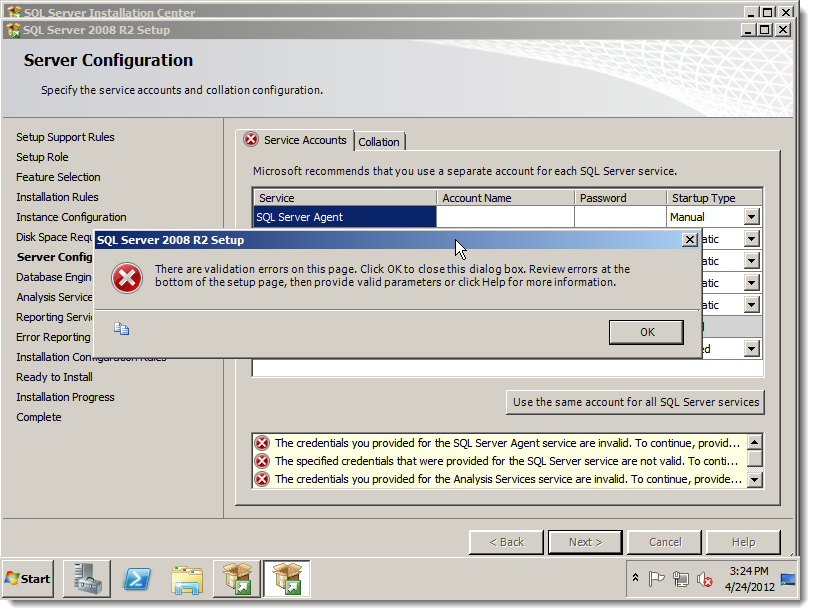The width and height of the screenshot is (815, 615).
Task: Click the Password cell for SQL Server Agent
Action: pos(620,217)
